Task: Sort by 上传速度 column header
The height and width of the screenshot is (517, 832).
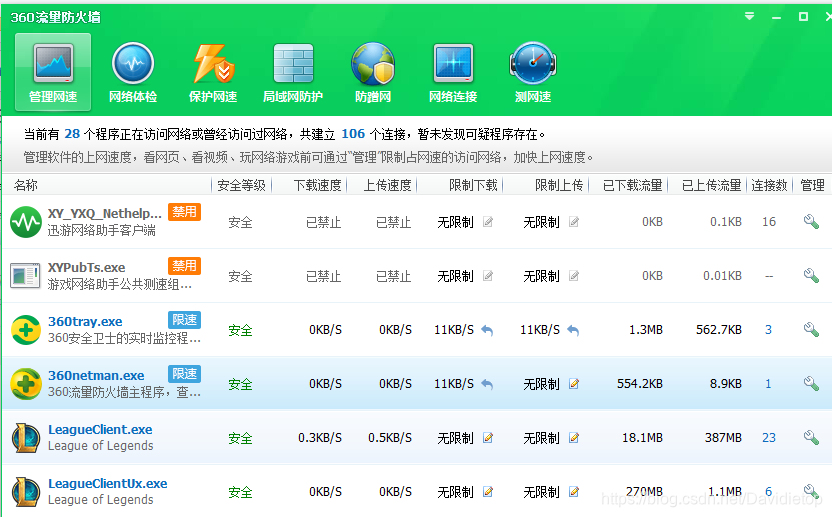Action: 387,185
